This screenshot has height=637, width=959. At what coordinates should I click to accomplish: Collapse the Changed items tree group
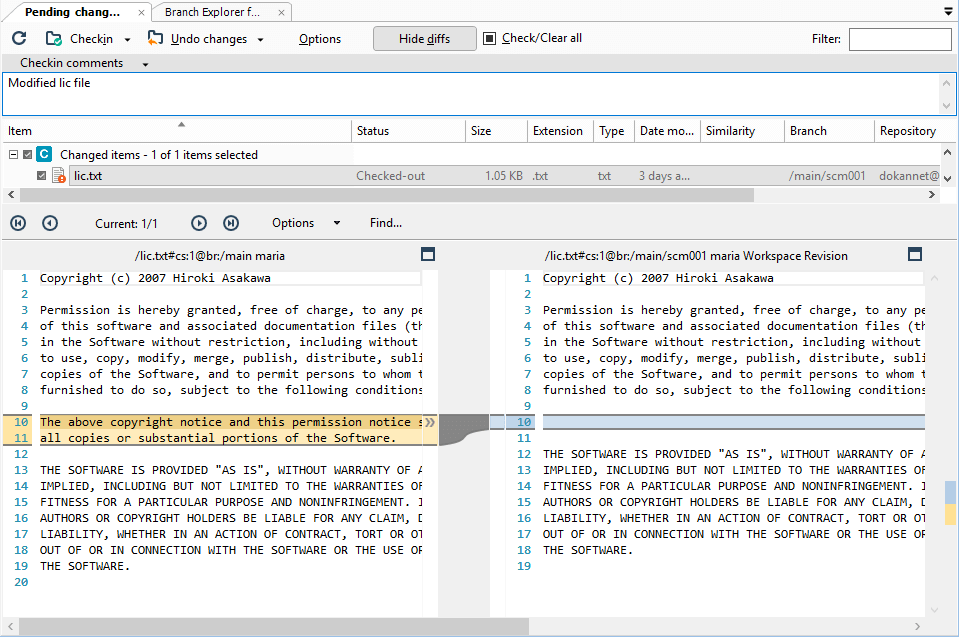[13, 155]
